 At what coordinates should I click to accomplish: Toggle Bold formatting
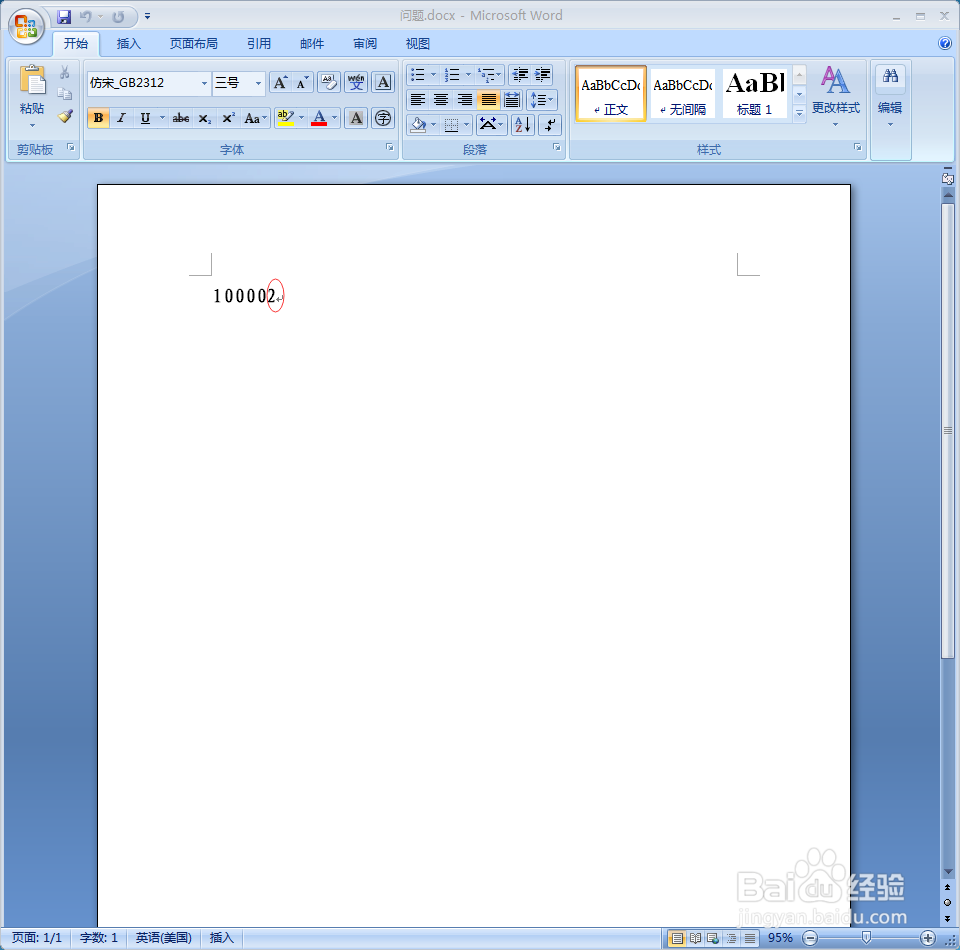coord(99,118)
